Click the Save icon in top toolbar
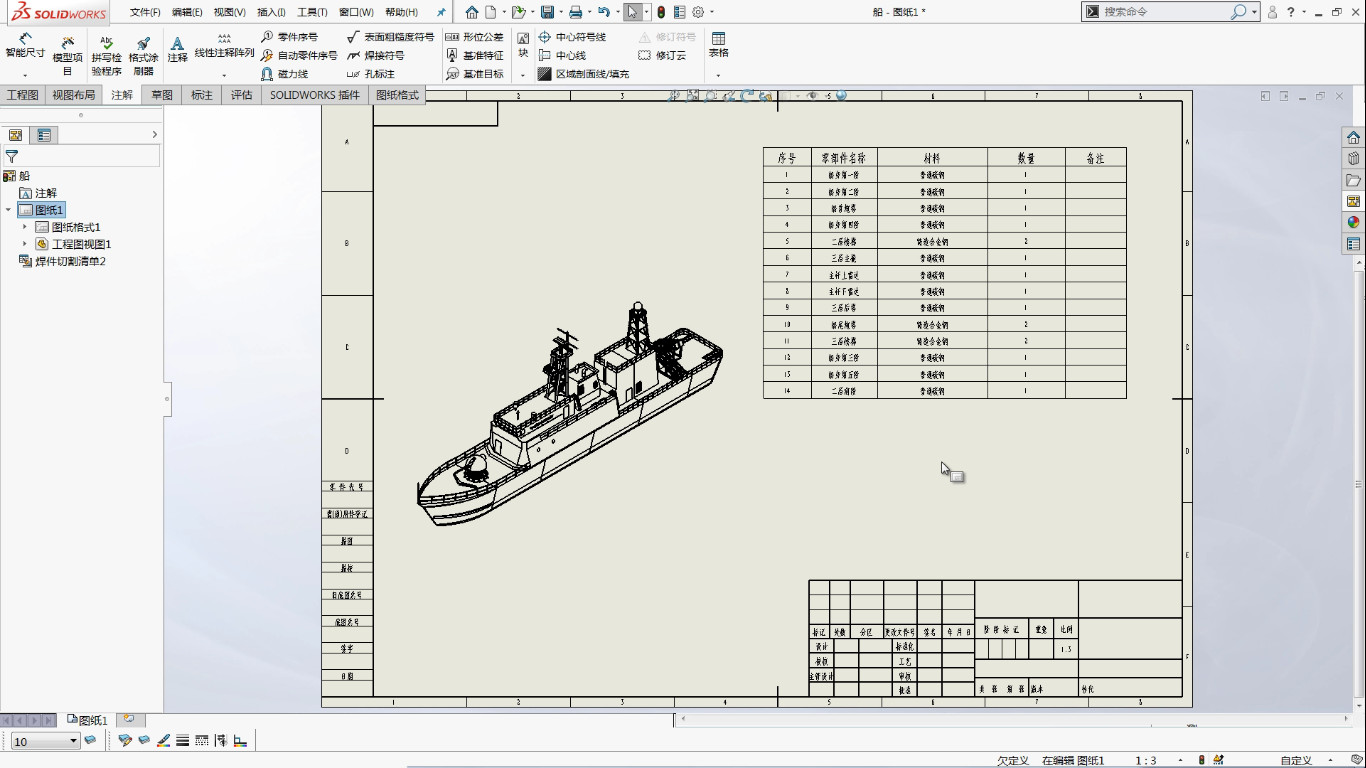The height and width of the screenshot is (768, 1366). 547,12
